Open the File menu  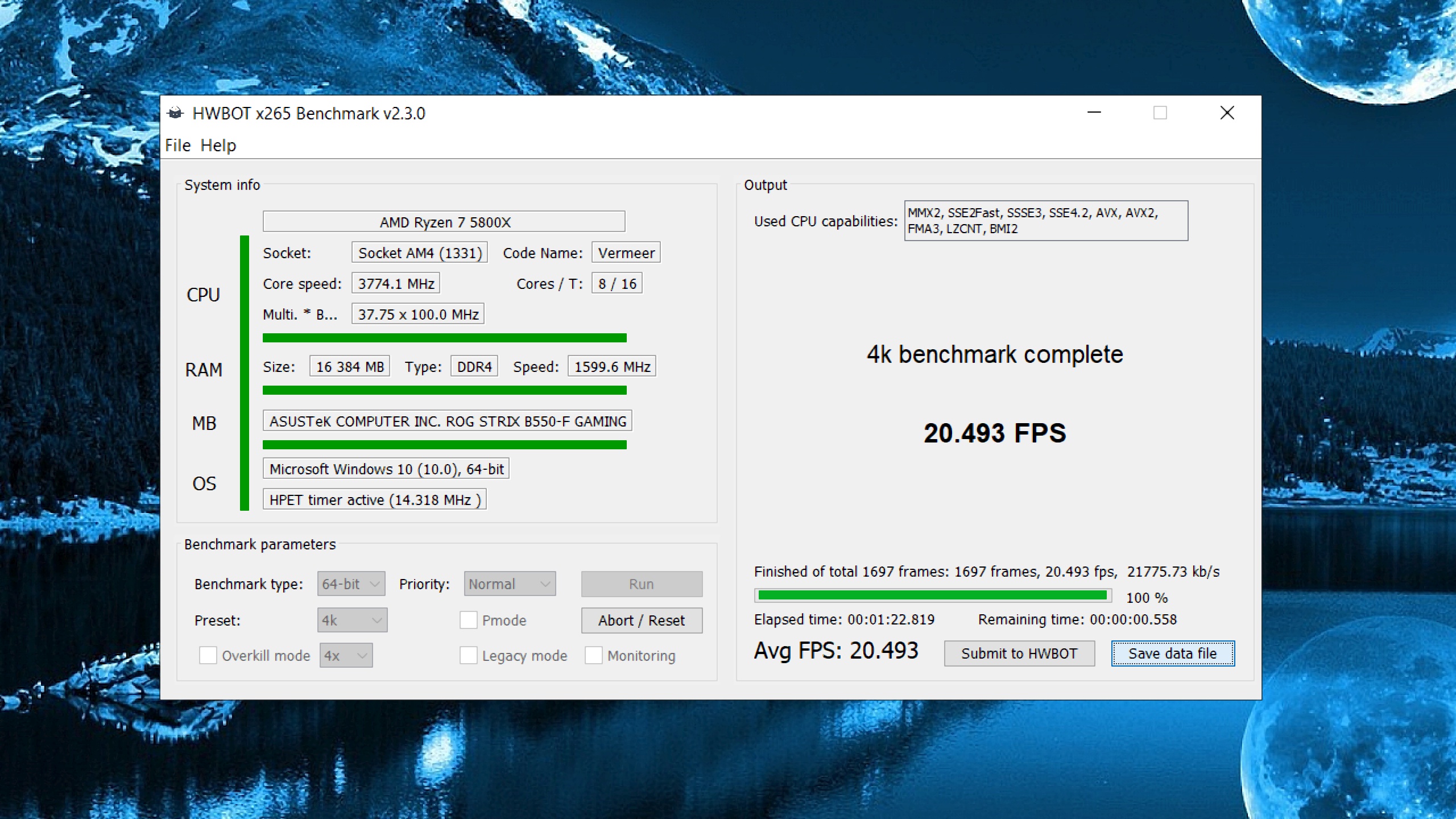tap(177, 146)
